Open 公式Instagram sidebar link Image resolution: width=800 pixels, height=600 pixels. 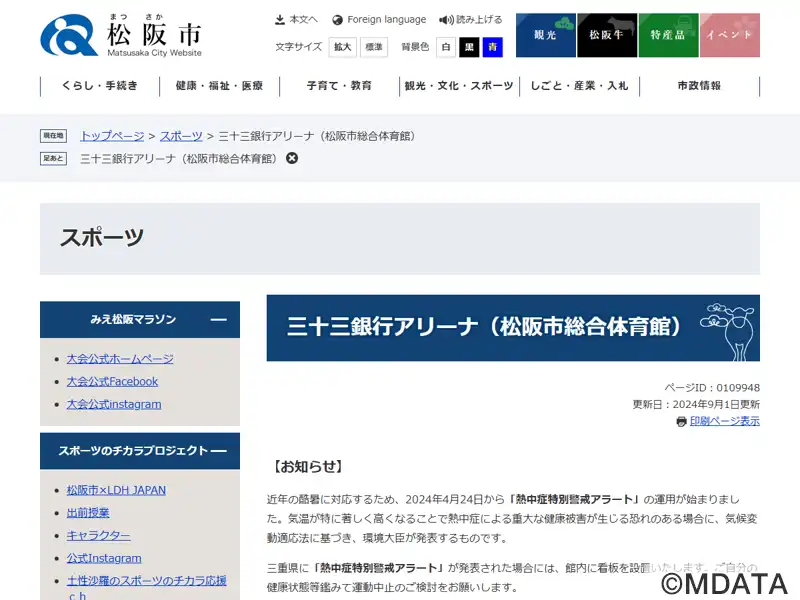[x=104, y=558]
